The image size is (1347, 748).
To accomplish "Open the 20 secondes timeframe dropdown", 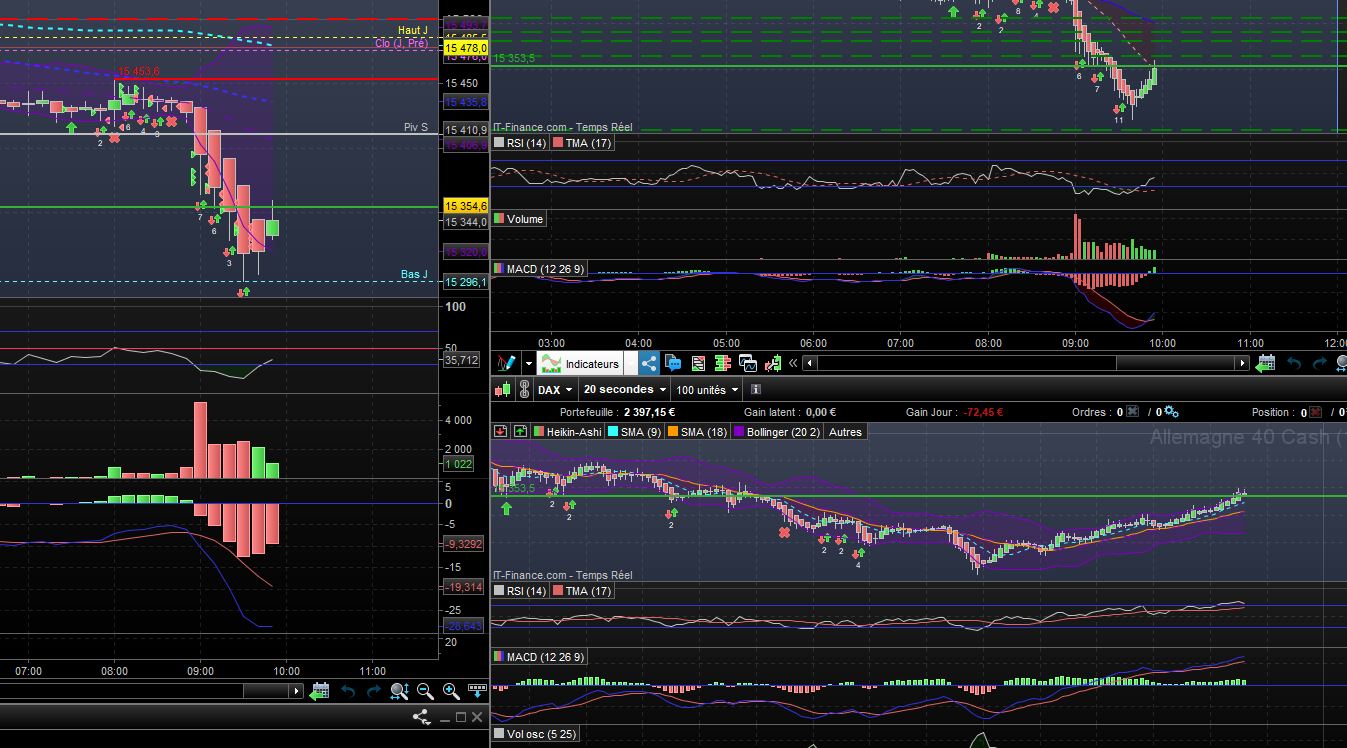I will pyautogui.click(x=625, y=390).
